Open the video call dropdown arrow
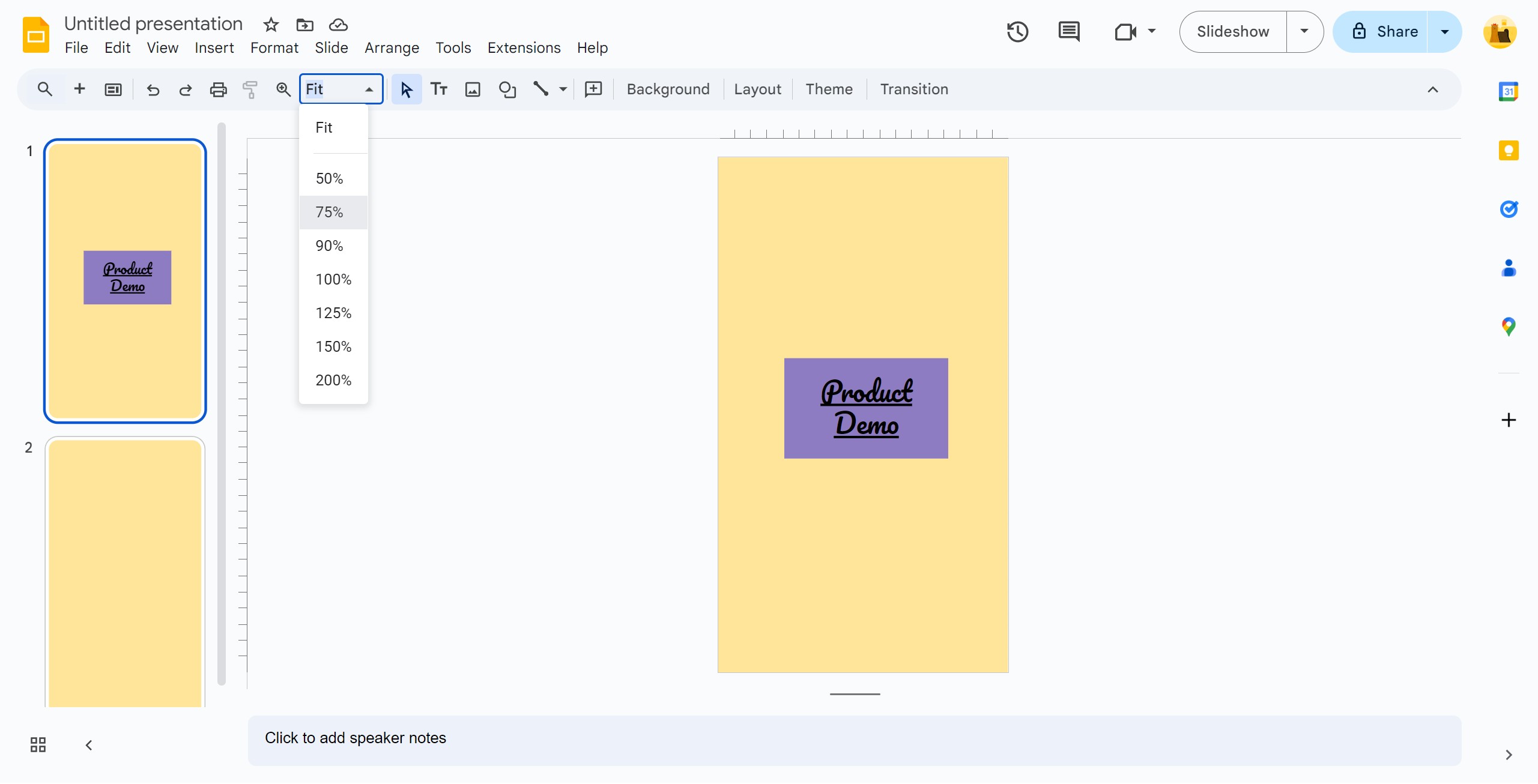The width and height of the screenshot is (1538, 784). (1151, 31)
